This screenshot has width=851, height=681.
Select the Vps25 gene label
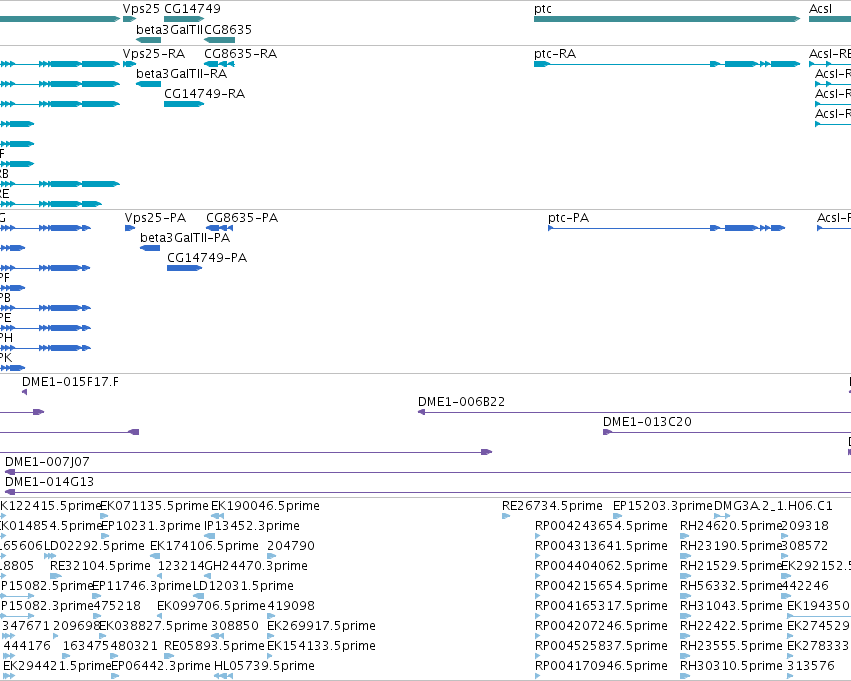141,9
